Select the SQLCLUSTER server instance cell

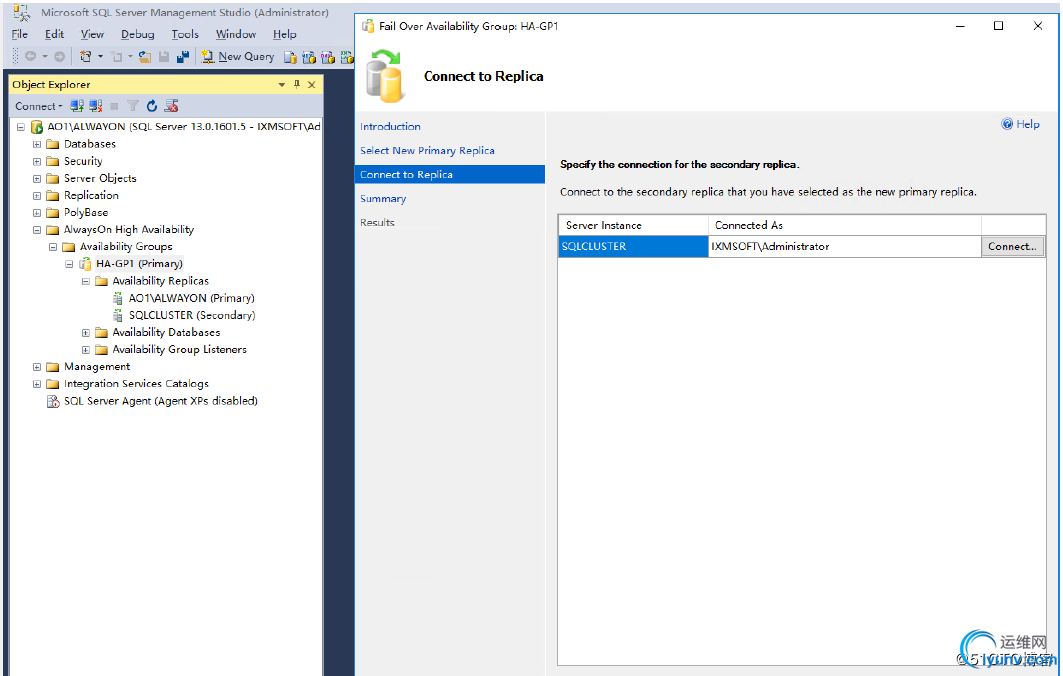tap(633, 246)
